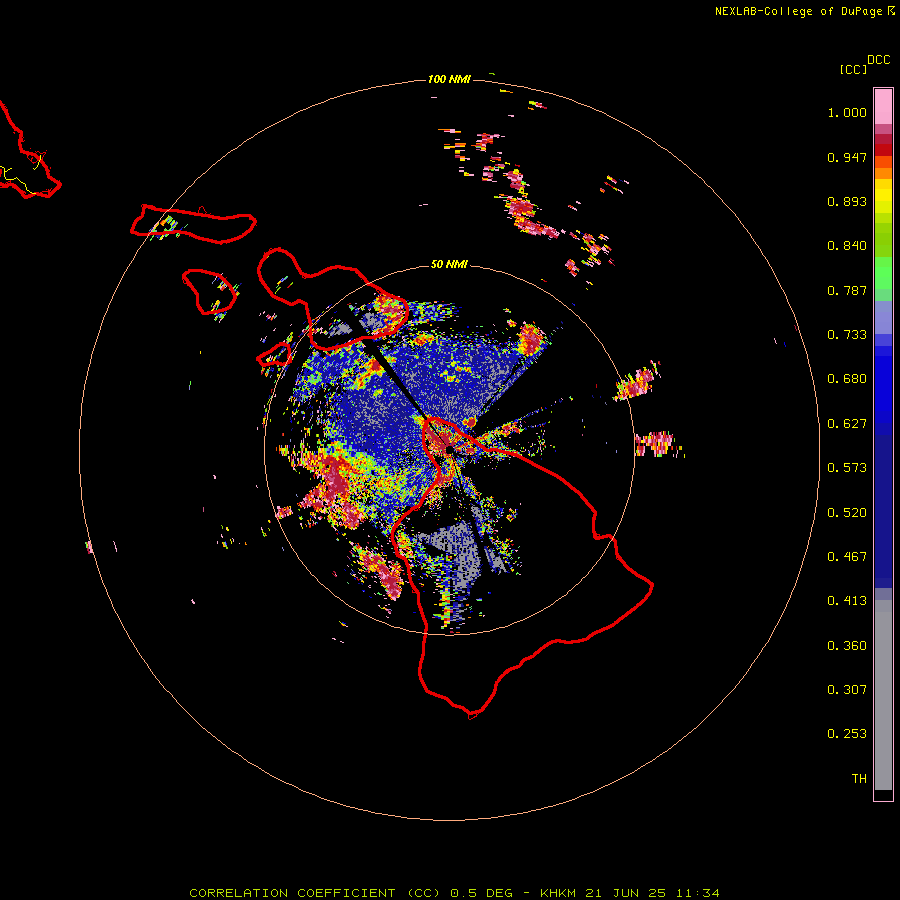Click the 0.680 legend value
The height and width of the screenshot is (900, 900).
[x=847, y=379]
